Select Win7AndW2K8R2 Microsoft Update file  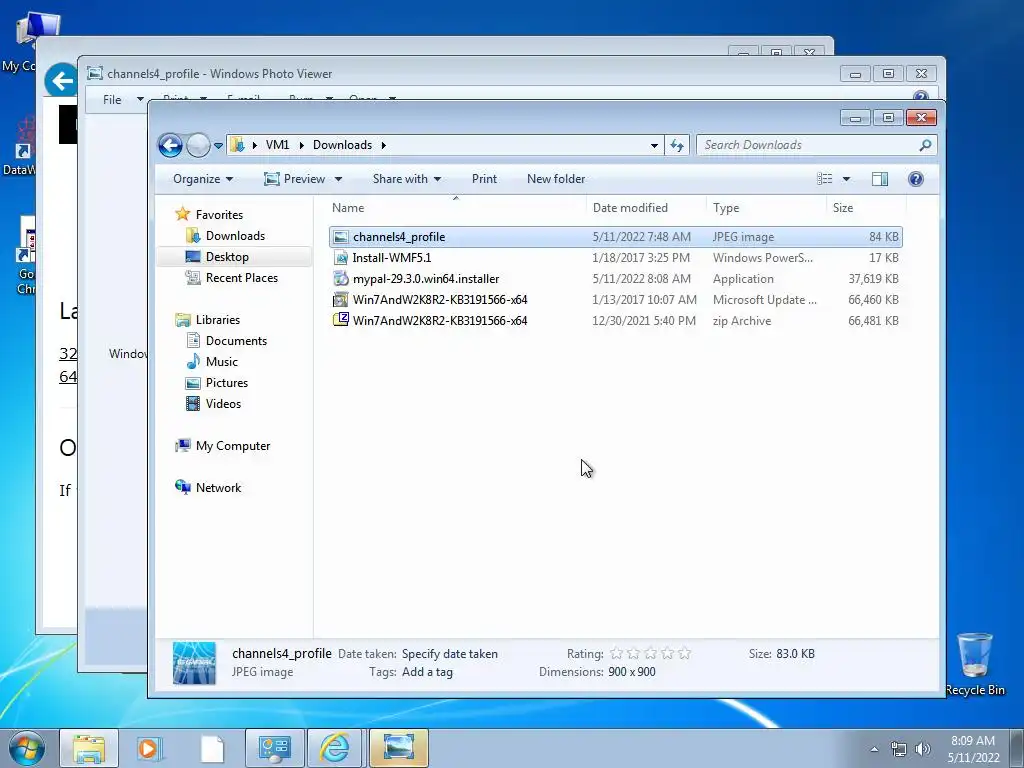point(616,300)
